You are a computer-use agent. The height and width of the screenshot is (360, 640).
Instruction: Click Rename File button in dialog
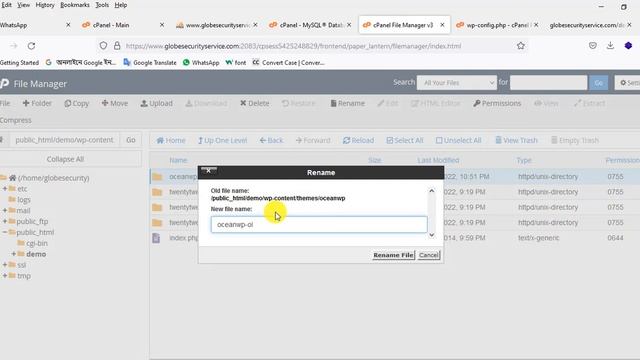pos(393,255)
